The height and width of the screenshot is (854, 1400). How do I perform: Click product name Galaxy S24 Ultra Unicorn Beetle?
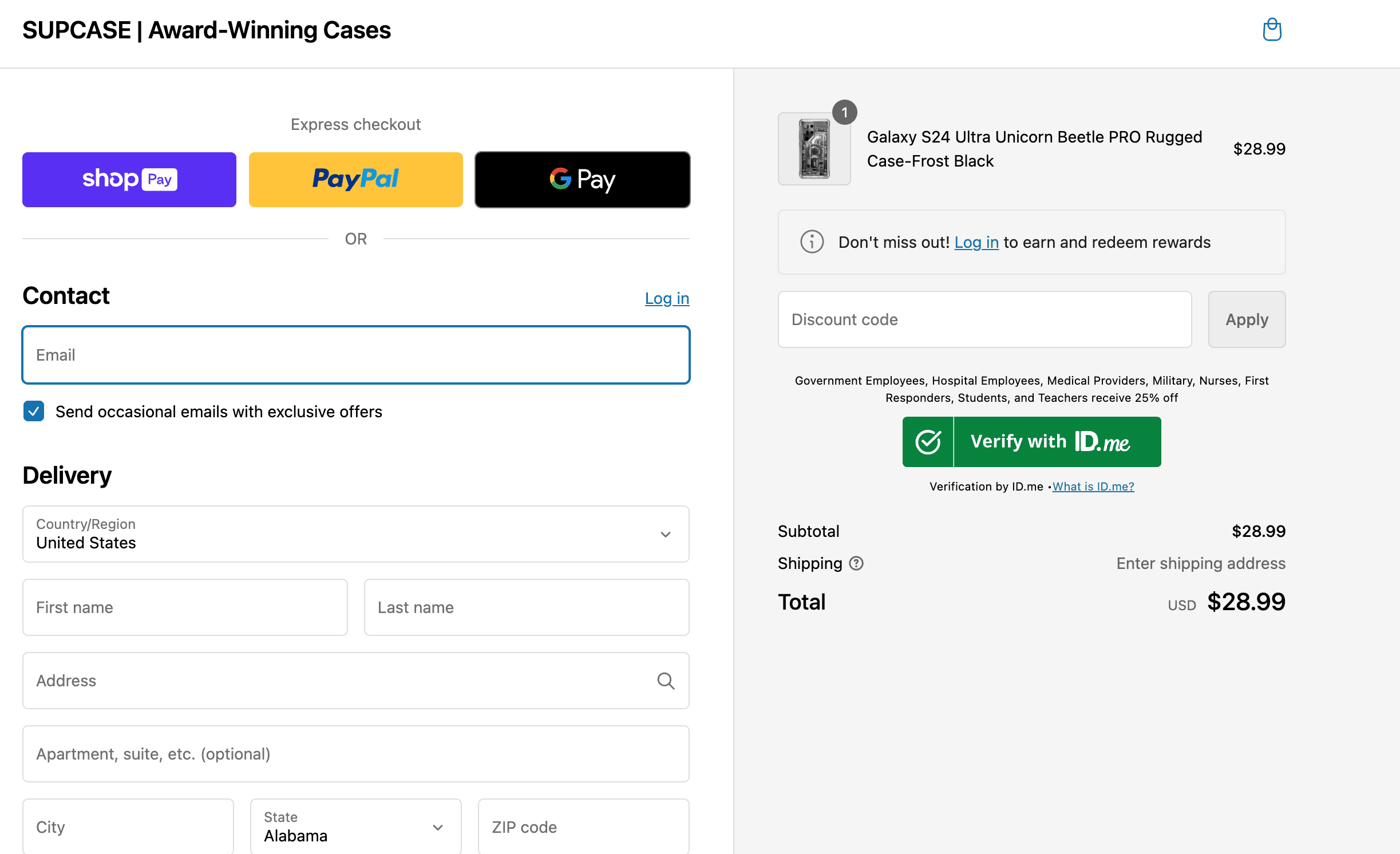1034,149
